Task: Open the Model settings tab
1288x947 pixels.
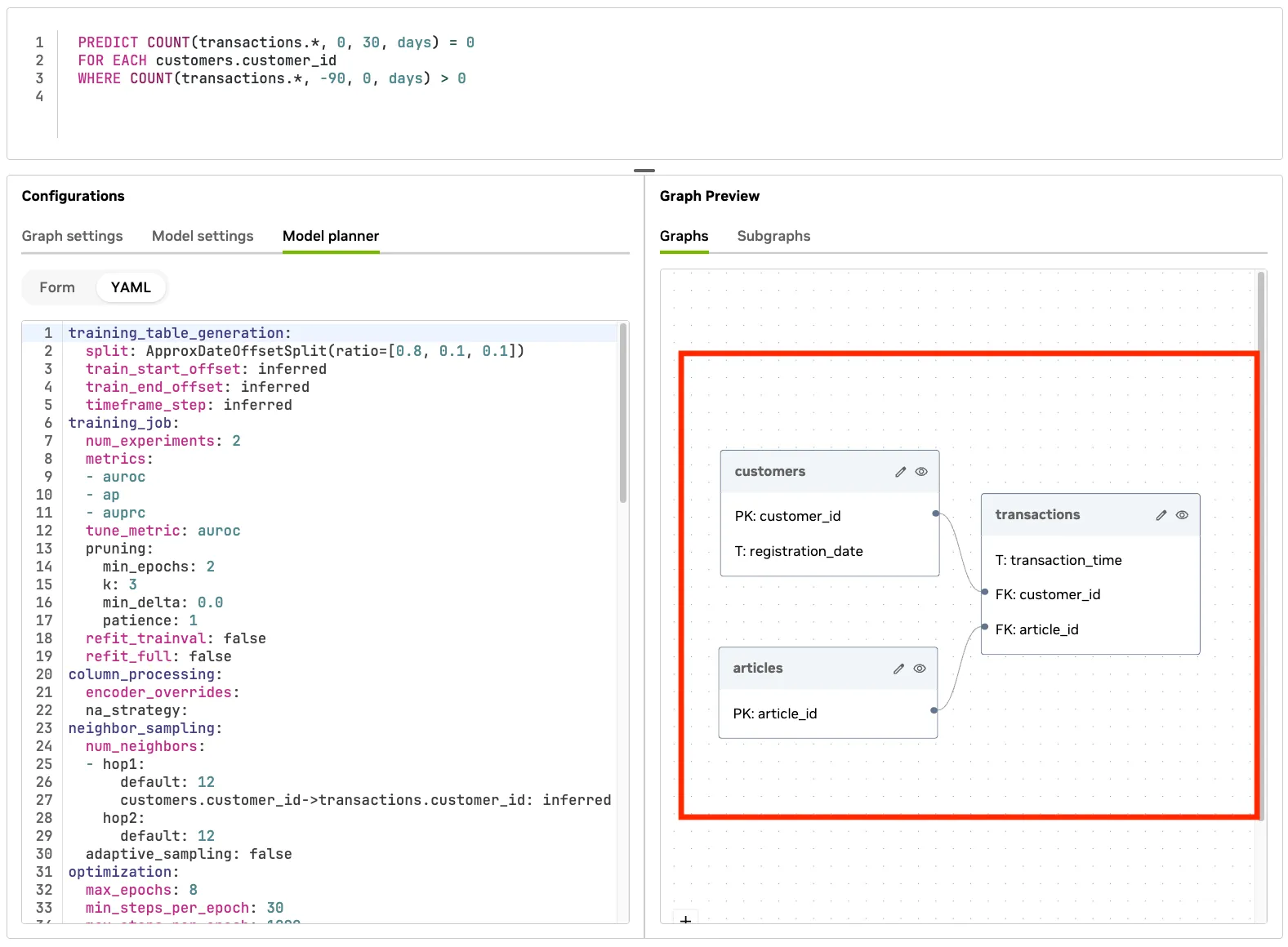Action: click(x=203, y=236)
